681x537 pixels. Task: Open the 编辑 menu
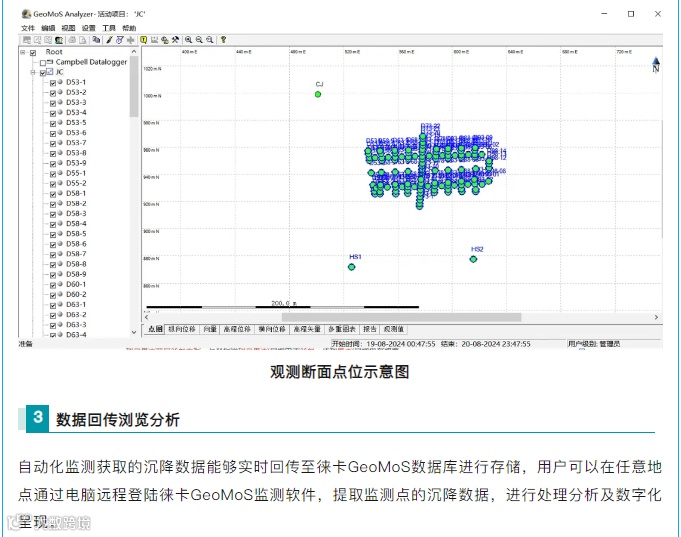(48, 28)
